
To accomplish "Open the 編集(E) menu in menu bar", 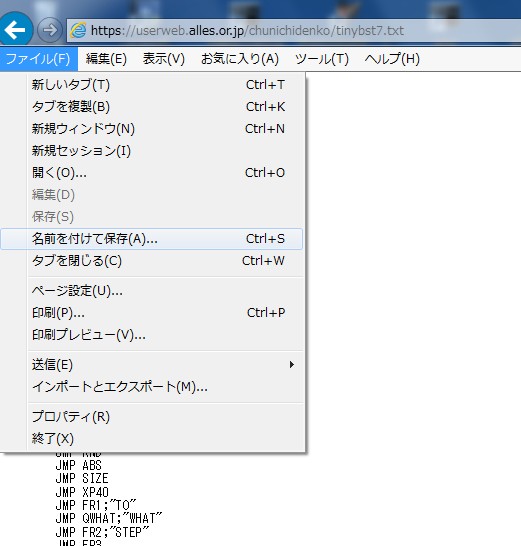I will (106, 59).
